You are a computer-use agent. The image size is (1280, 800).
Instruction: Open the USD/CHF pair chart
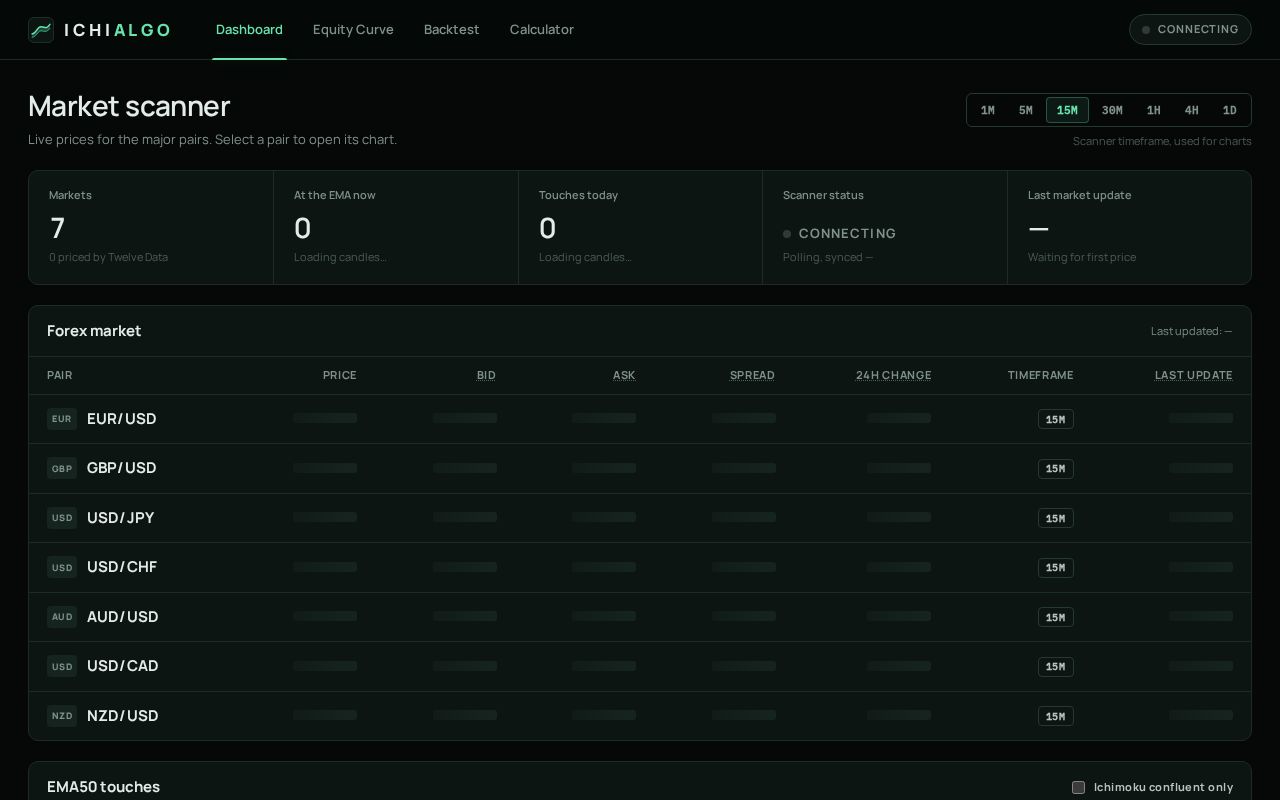640,567
